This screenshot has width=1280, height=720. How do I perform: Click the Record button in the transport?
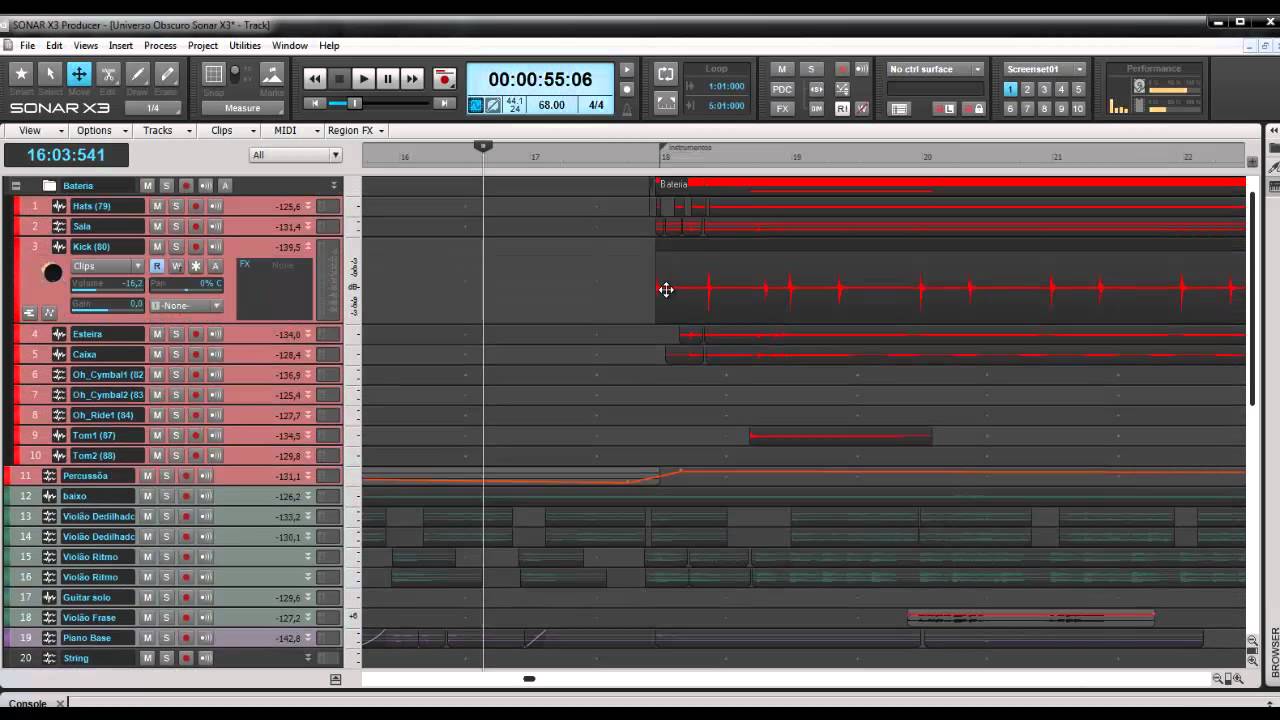point(444,79)
